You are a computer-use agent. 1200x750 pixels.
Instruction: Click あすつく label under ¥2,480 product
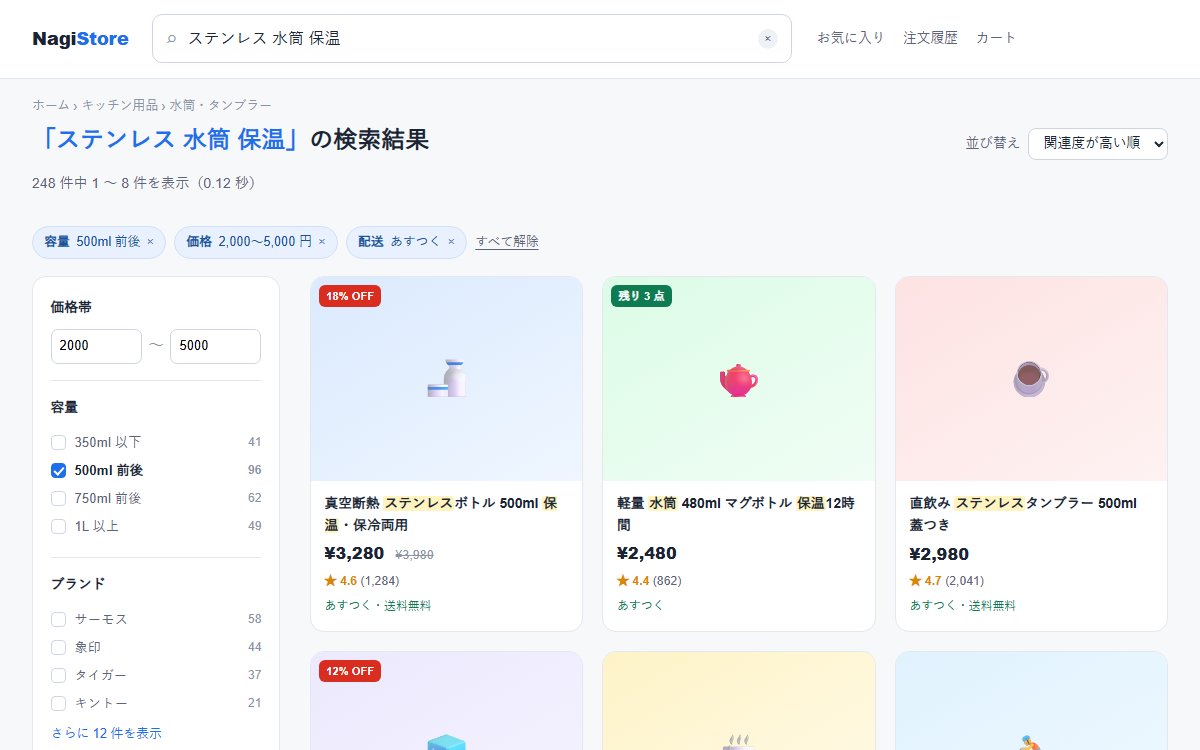click(641, 605)
